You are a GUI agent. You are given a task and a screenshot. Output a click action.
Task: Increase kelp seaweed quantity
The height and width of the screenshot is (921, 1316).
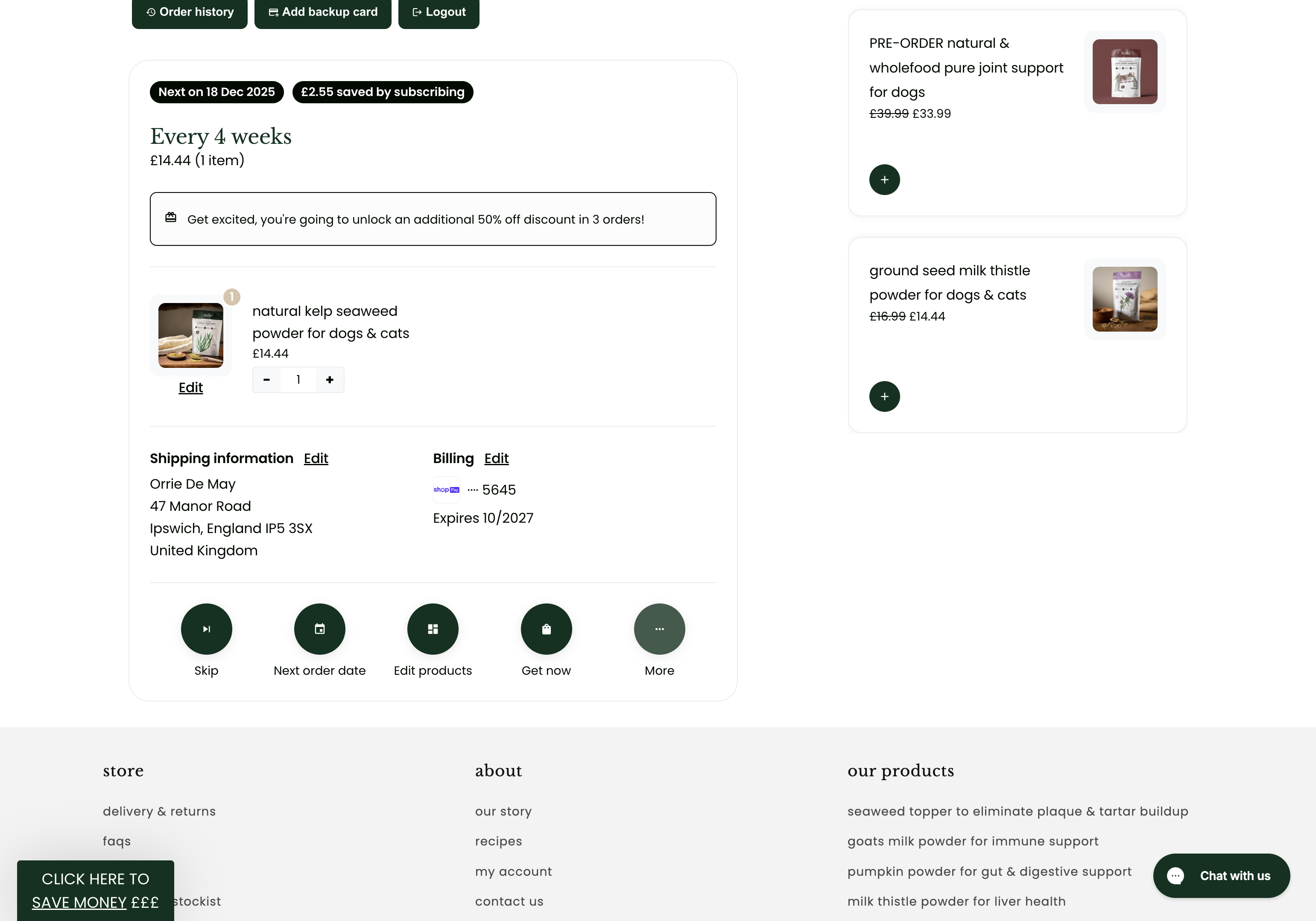click(330, 380)
